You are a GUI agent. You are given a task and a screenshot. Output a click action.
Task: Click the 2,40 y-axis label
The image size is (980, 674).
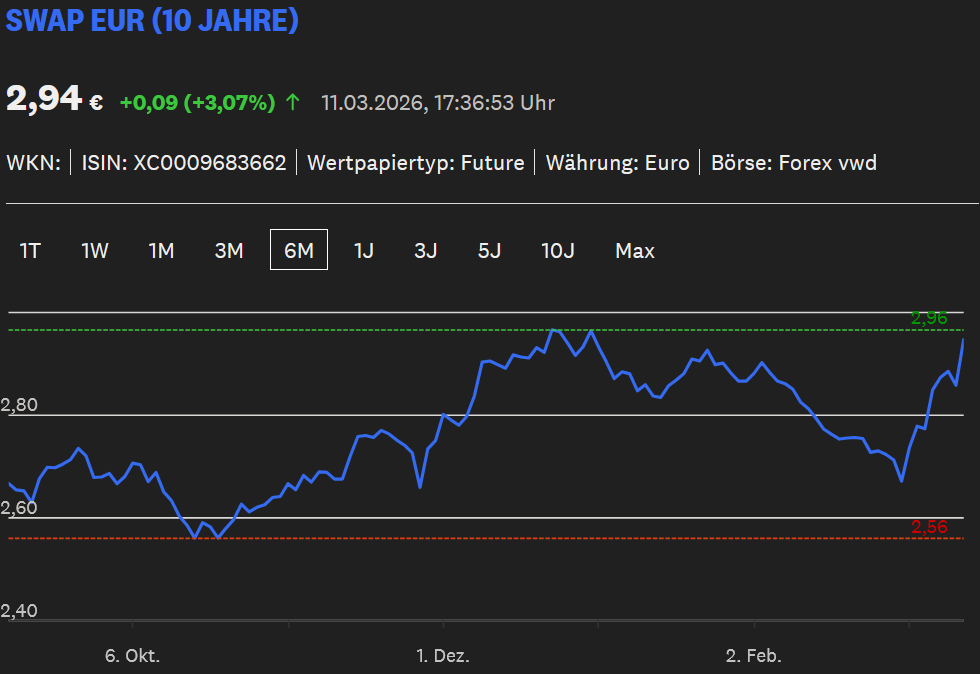pos(19,610)
